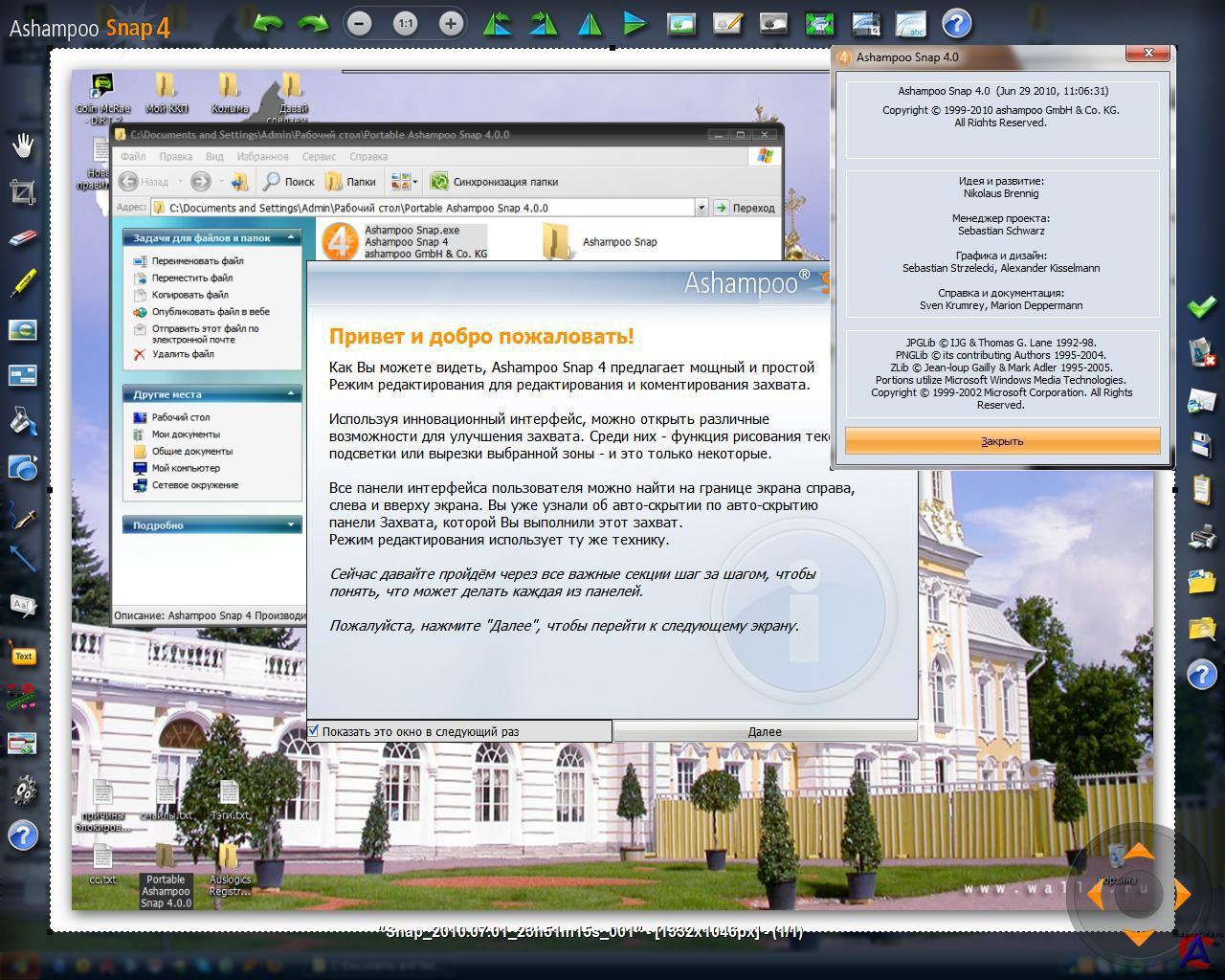Reset zoom to 1:1
The width and height of the screenshot is (1225, 980).
(405, 23)
